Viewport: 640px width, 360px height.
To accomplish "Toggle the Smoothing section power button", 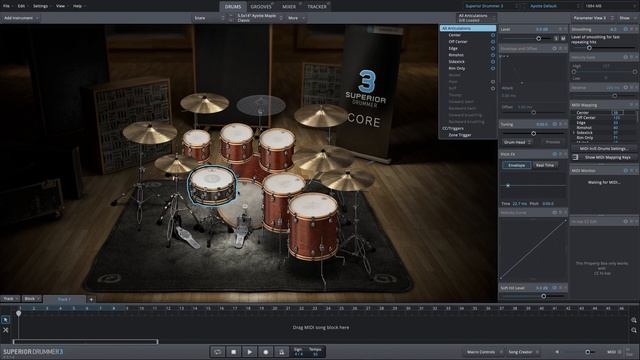I will (x=625, y=29).
